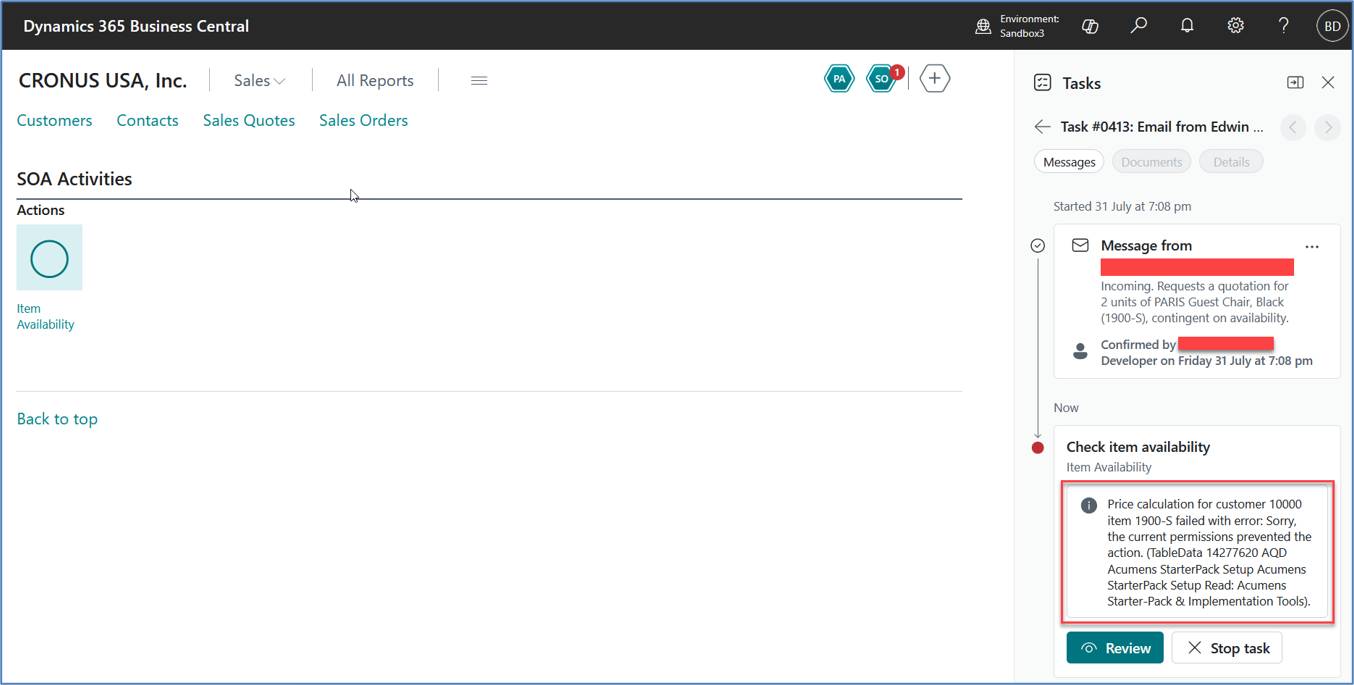
Task: Open the Contacts link
Action: pyautogui.click(x=147, y=120)
